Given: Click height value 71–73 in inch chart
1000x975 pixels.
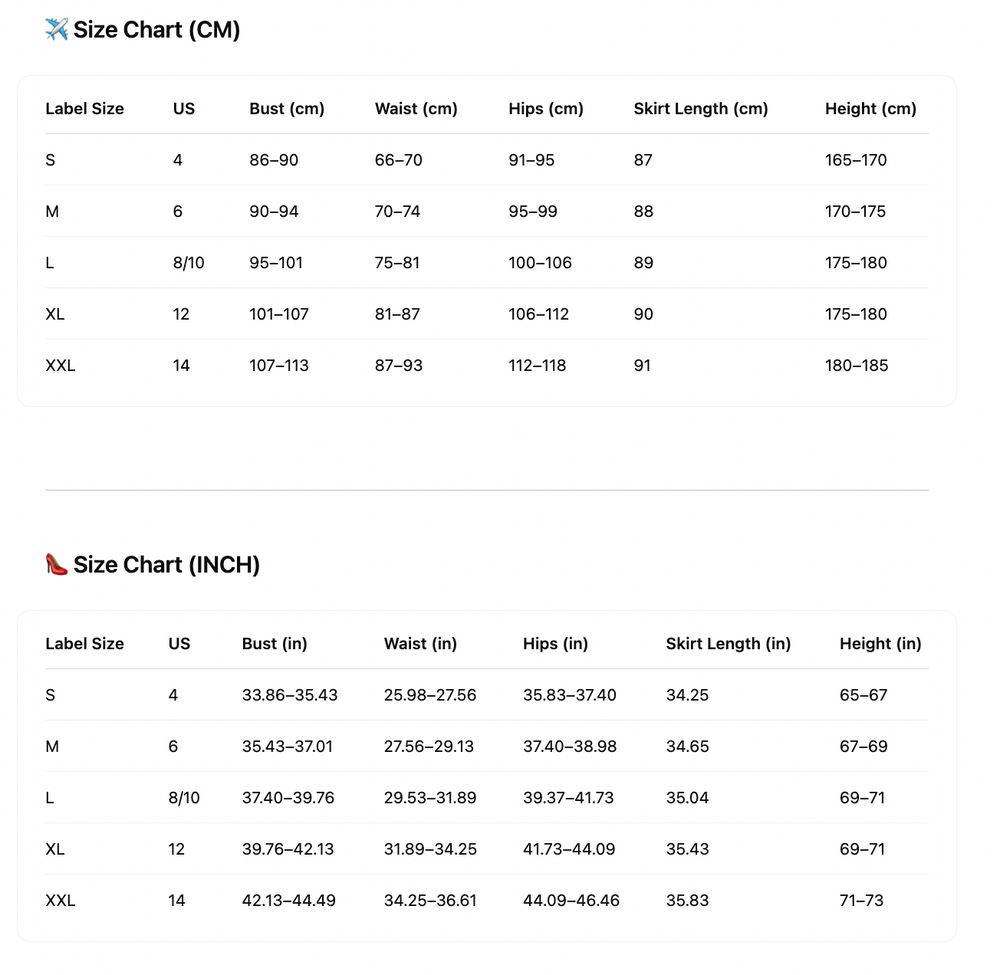Looking at the screenshot, I should (x=862, y=901).
